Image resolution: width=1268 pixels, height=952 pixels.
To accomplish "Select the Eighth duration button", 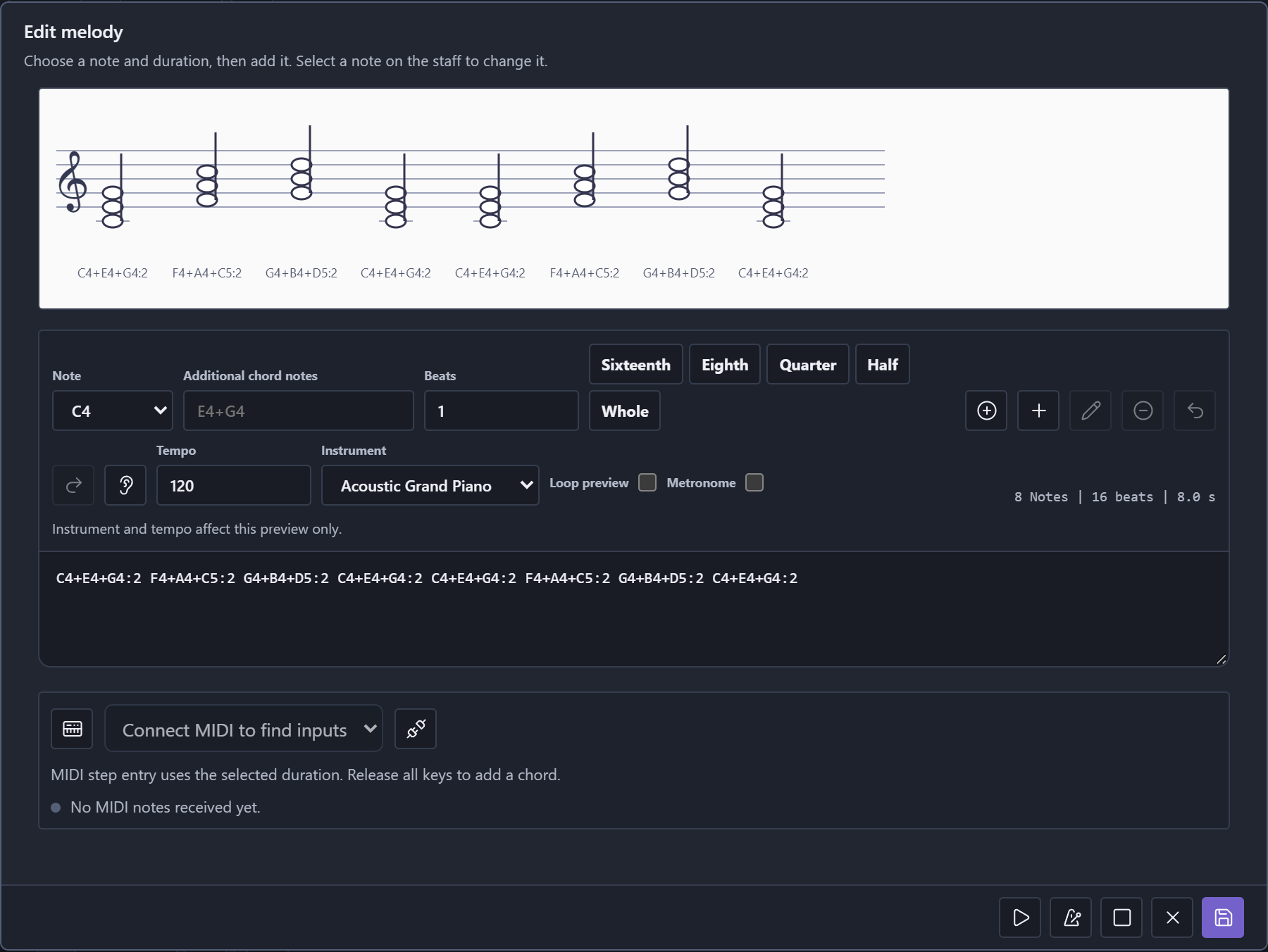I will (725, 364).
